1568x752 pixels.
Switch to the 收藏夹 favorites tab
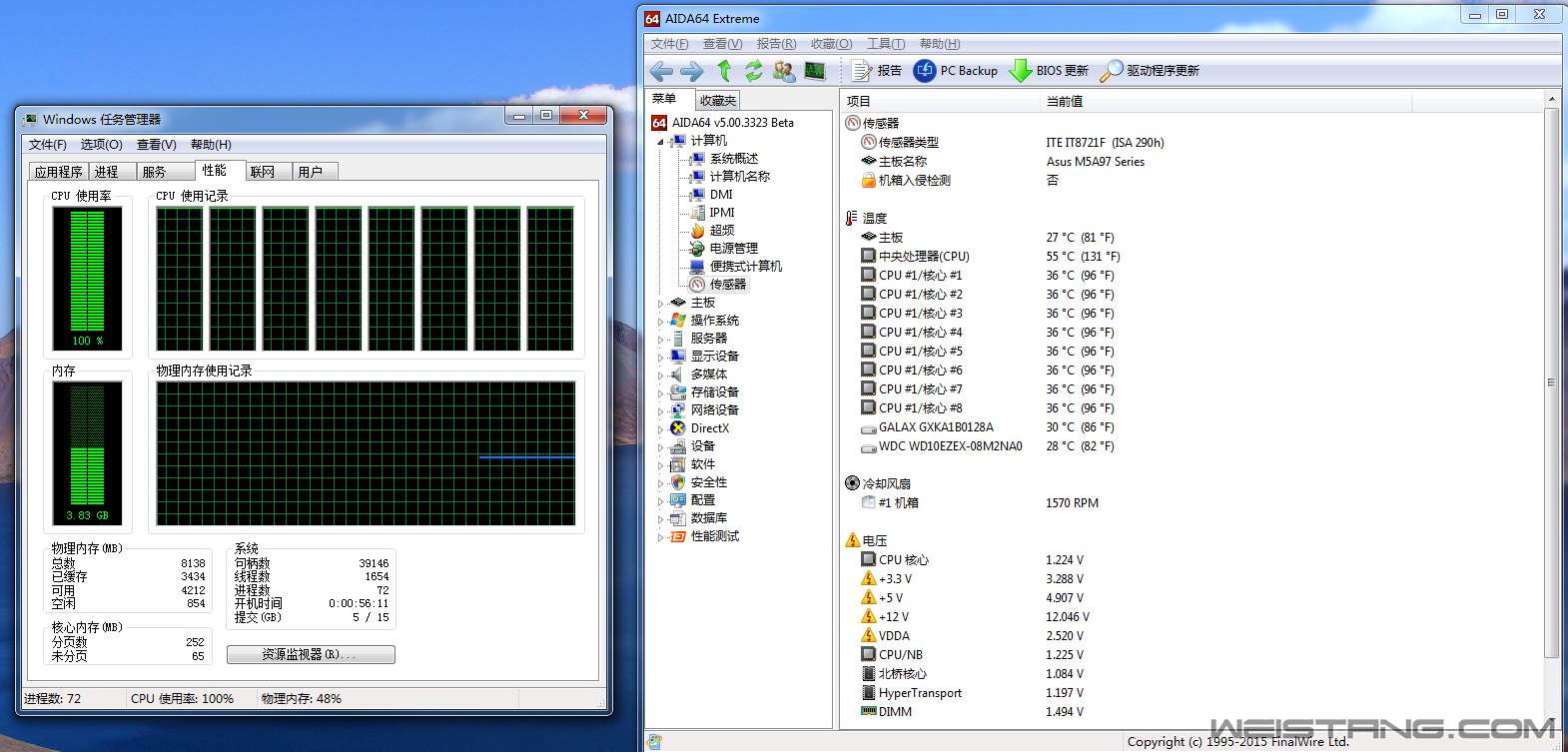[717, 100]
